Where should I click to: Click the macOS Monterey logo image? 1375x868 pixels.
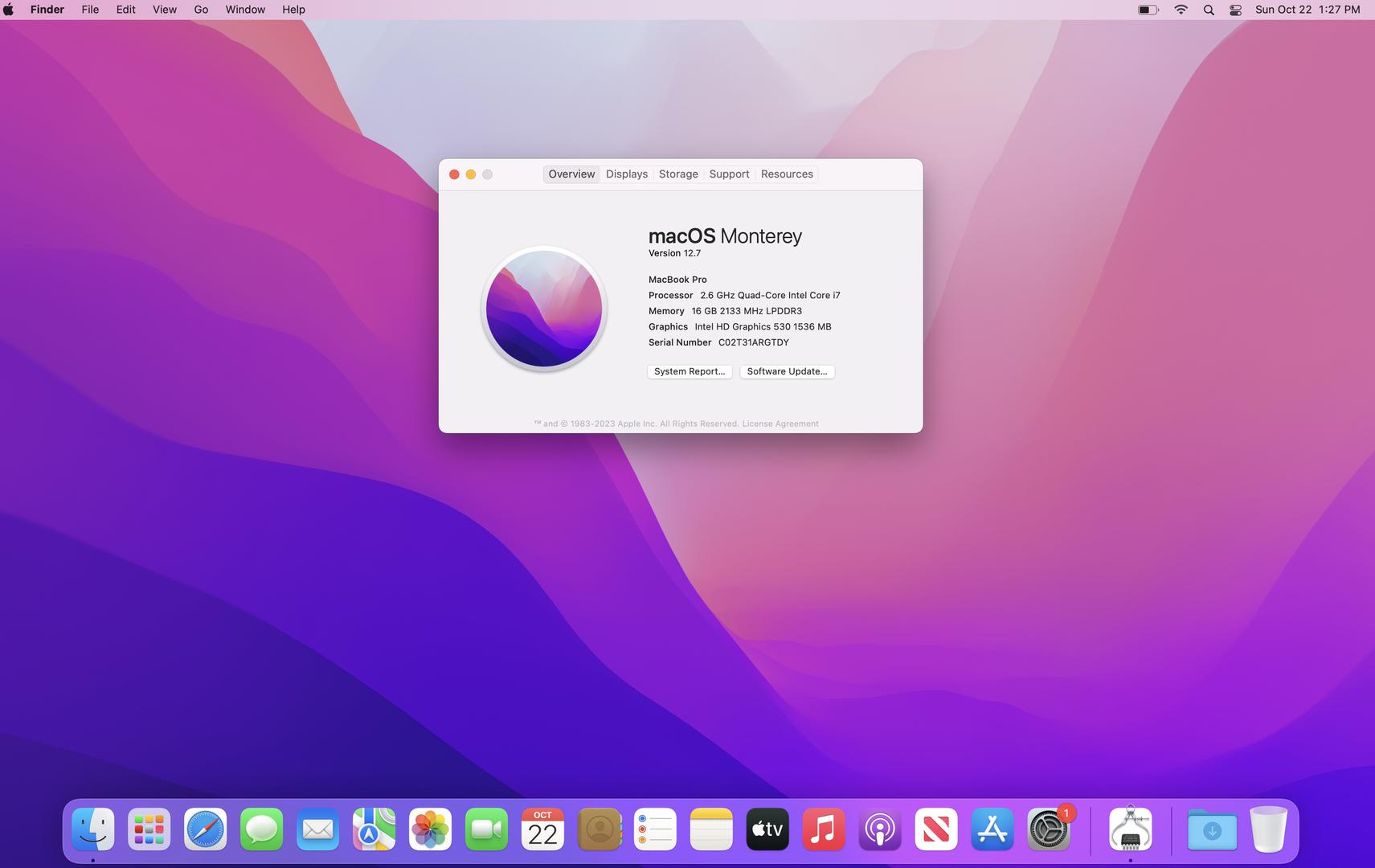pyautogui.click(x=544, y=309)
